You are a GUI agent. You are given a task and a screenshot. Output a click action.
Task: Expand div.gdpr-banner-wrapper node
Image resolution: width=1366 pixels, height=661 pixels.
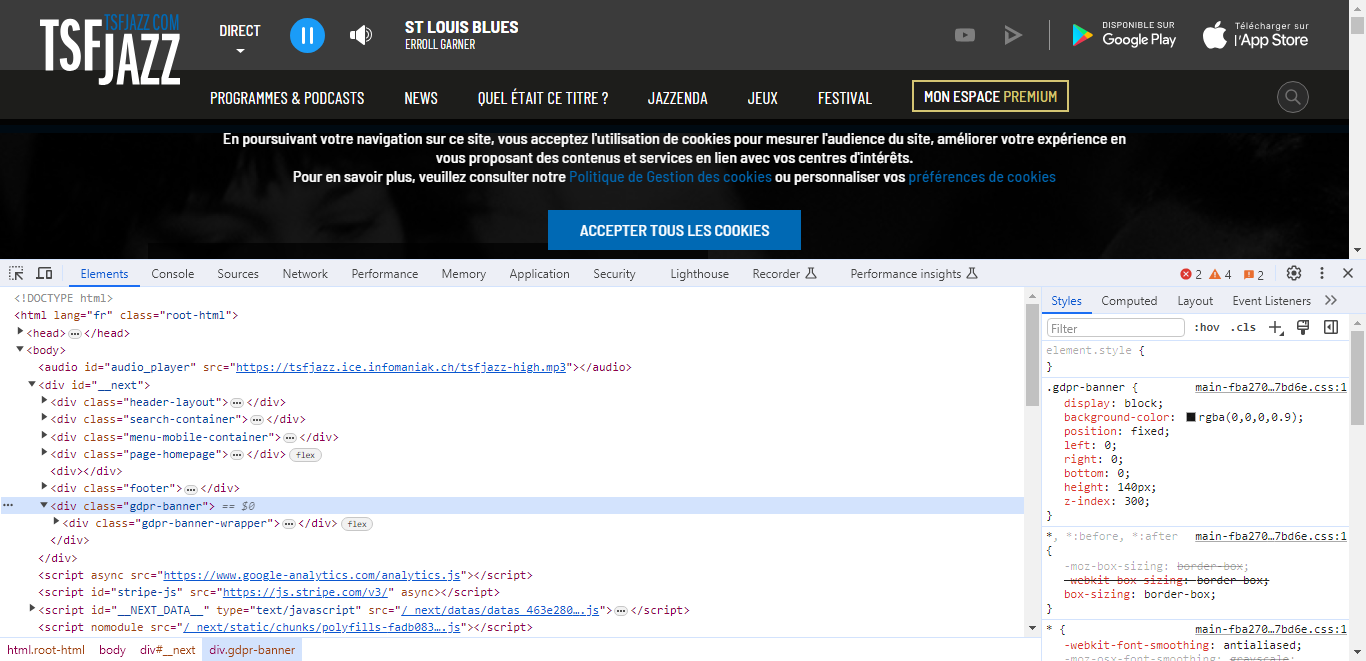(x=57, y=522)
